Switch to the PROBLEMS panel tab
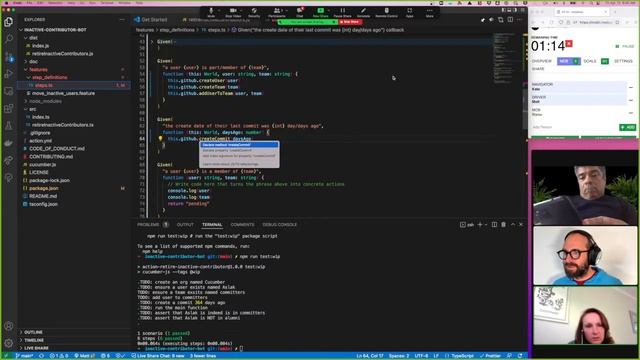Viewport: 640px width, 360px height. point(148,224)
